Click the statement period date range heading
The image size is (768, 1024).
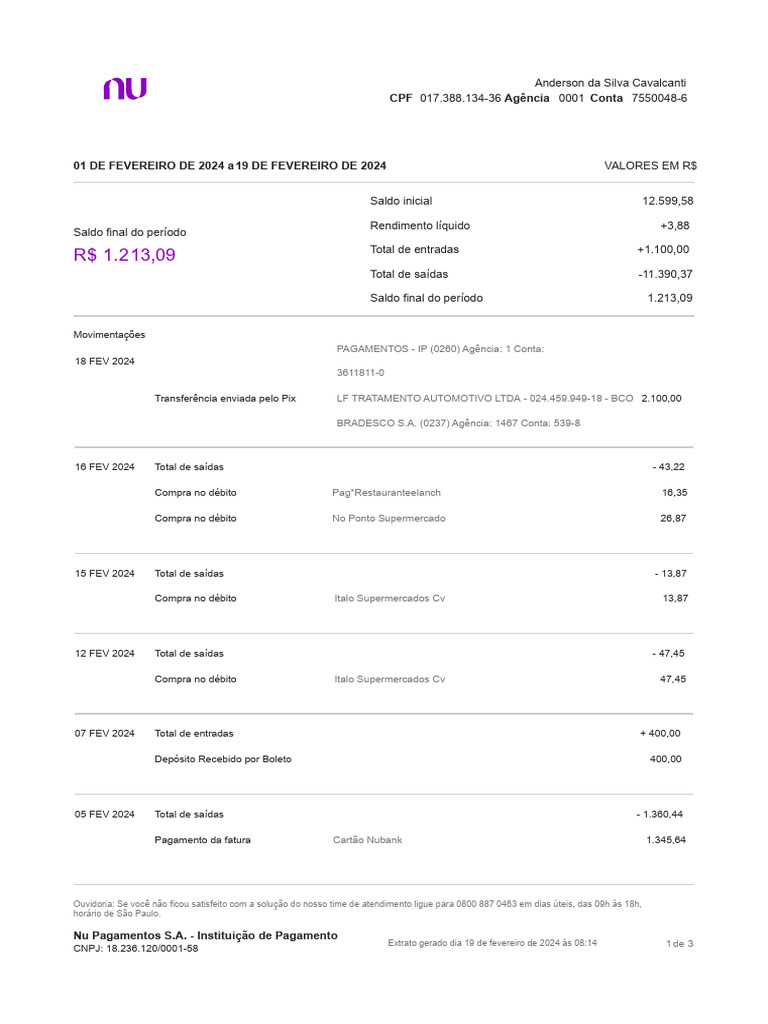[x=230, y=166]
